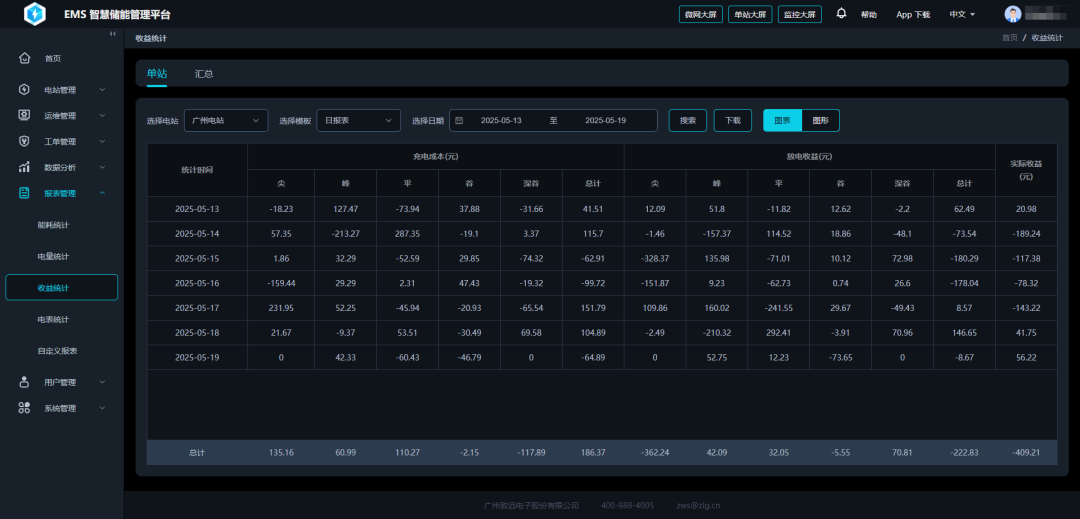The height and width of the screenshot is (519, 1080).
Task: Collapse the sidebar with the double-arrow icon
Action: tap(112, 34)
